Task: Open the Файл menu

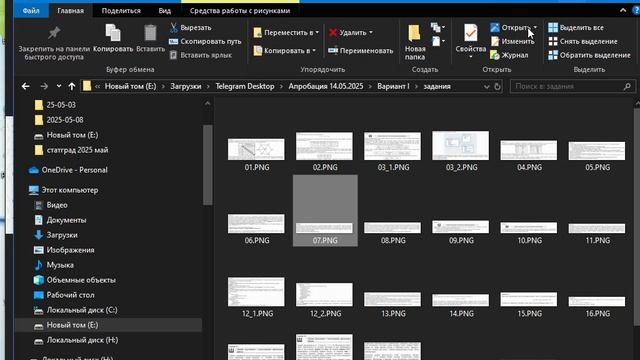Action: pyautogui.click(x=31, y=11)
